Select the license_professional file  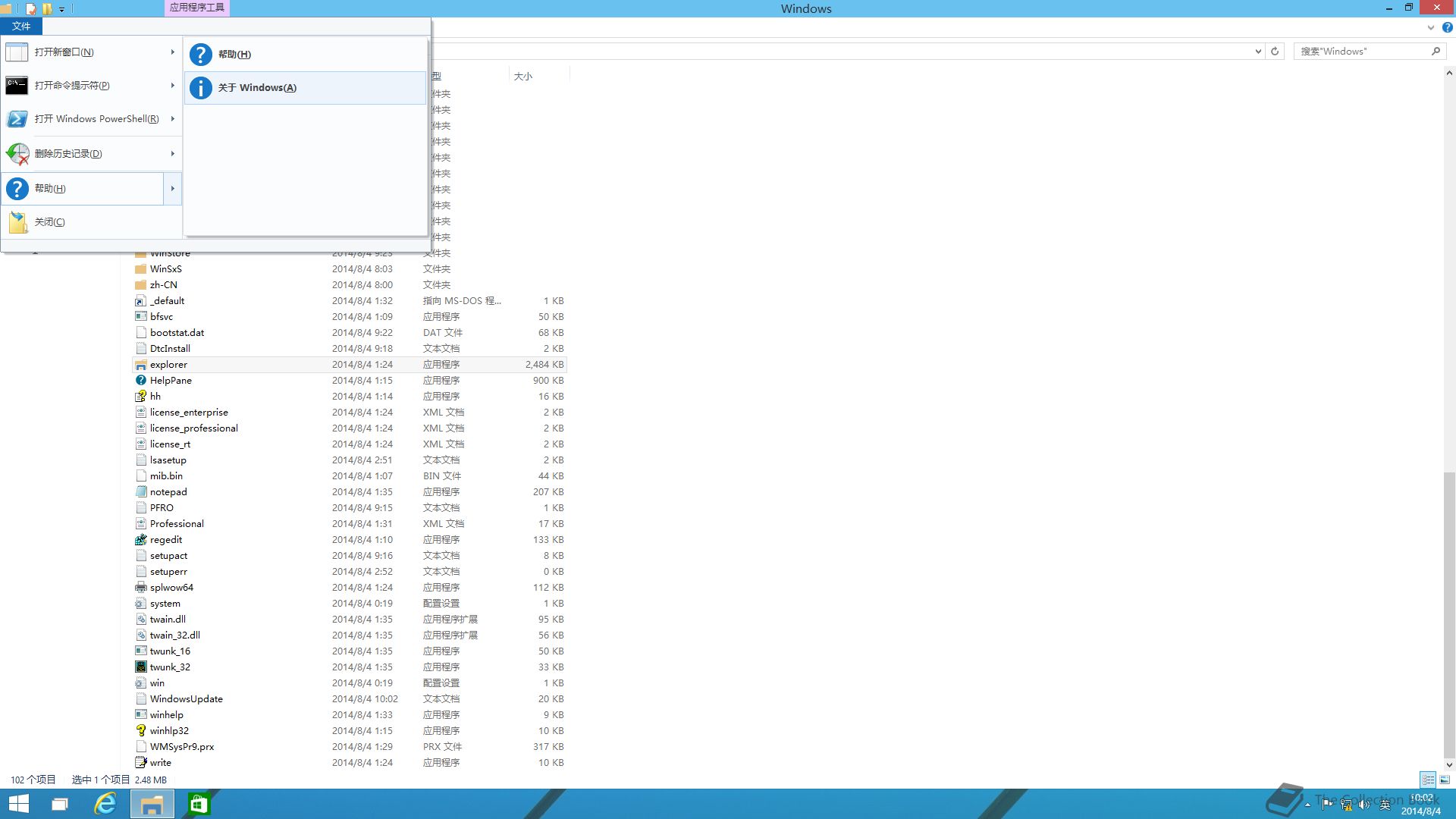point(193,428)
